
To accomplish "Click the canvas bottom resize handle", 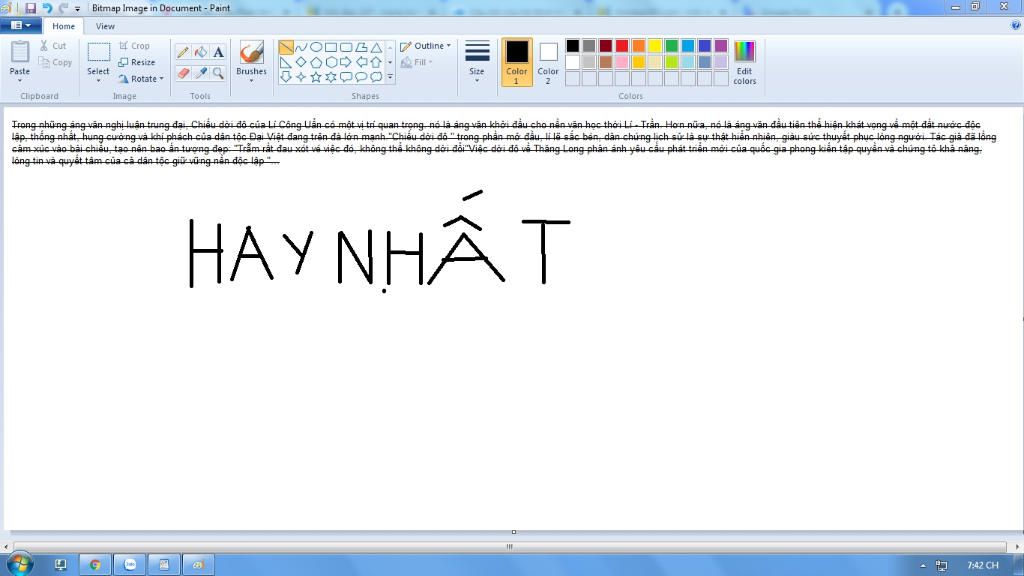I will coord(514,532).
